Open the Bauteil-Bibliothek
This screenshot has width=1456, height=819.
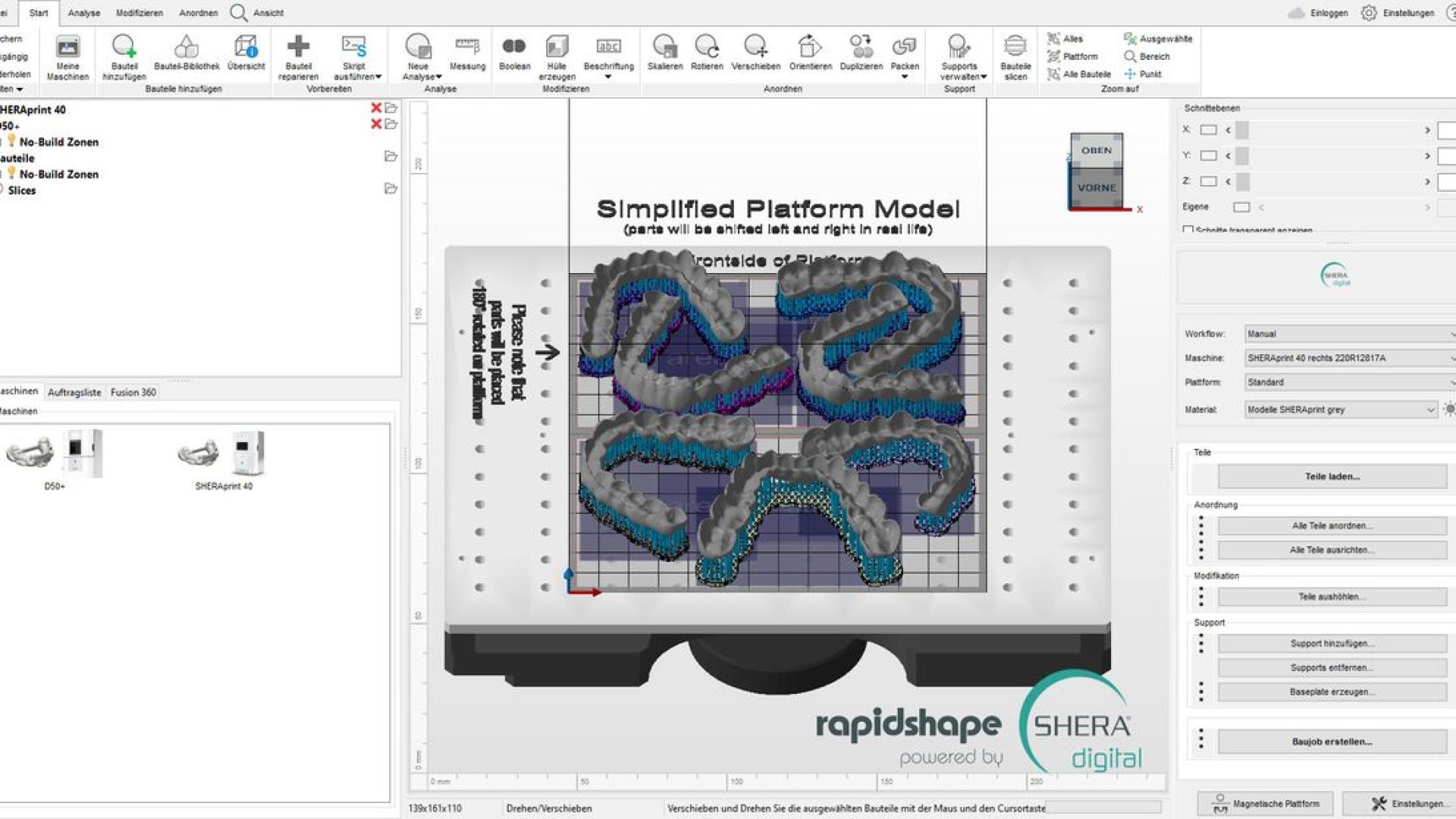point(187,53)
